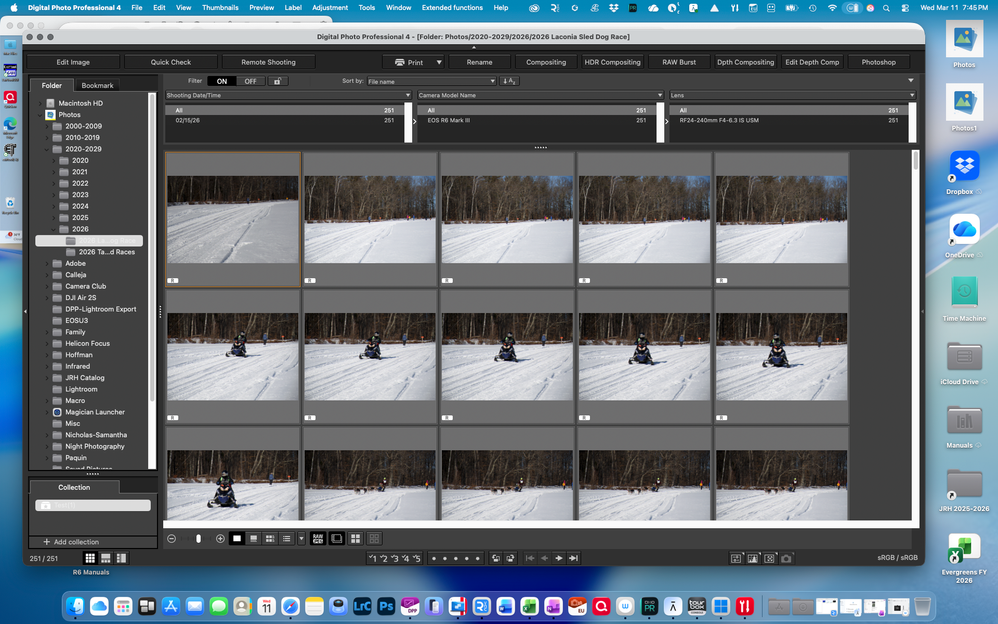The image size is (998, 624).
Task: Click the grid overlay icon in status bar
Action: (x=736, y=558)
